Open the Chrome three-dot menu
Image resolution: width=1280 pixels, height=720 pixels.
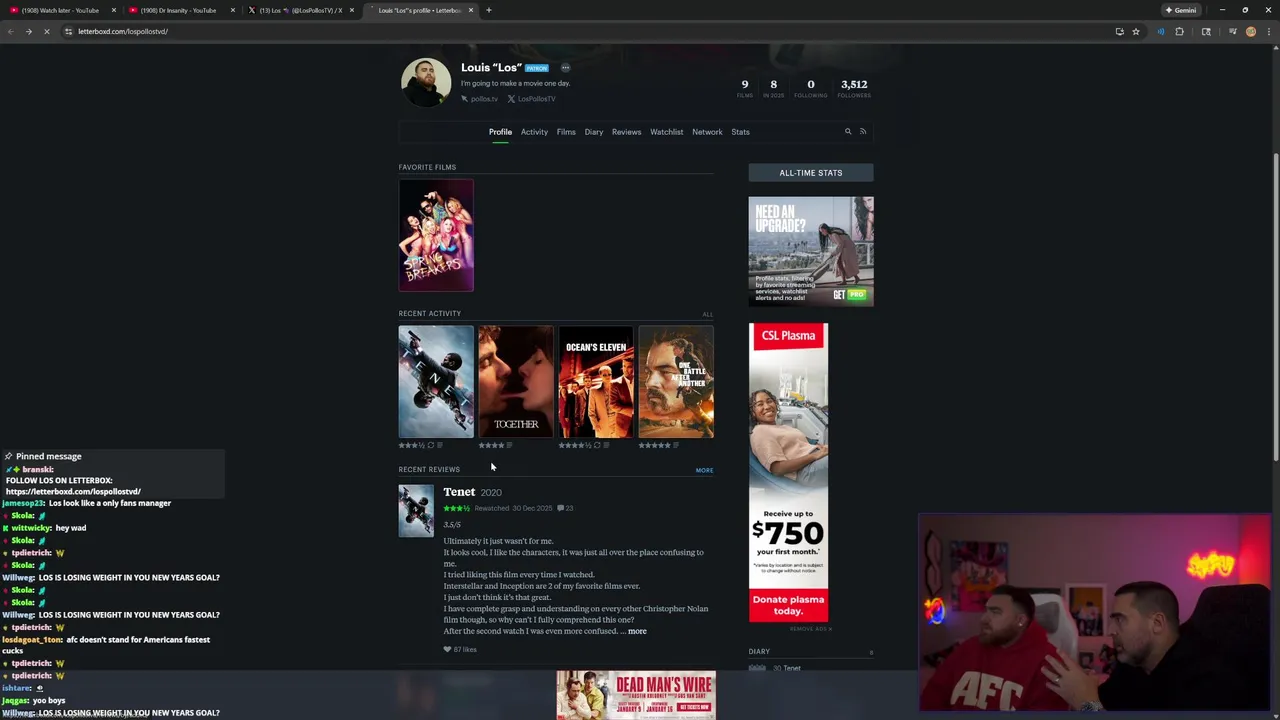(1269, 31)
